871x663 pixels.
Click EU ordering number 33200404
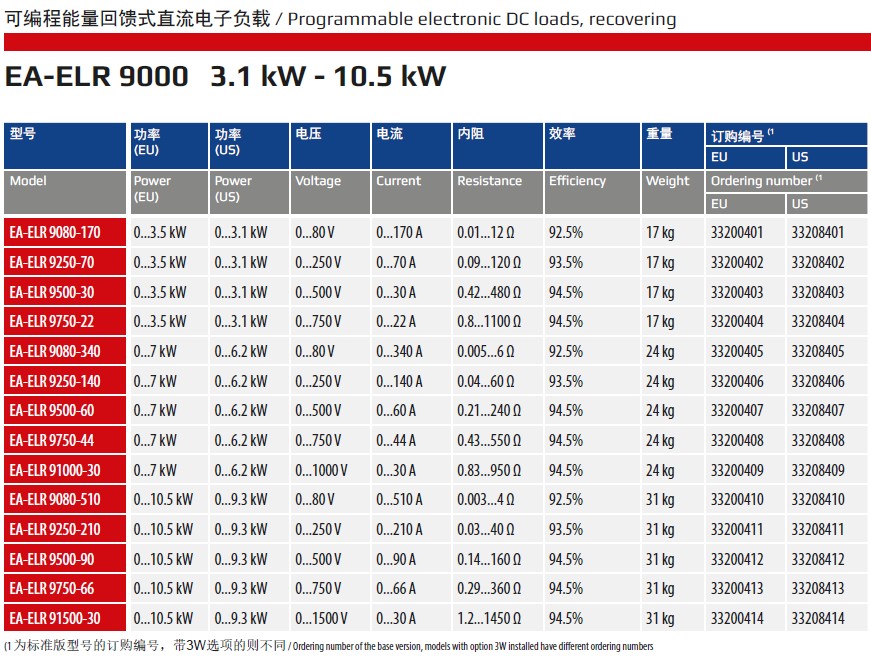737,322
